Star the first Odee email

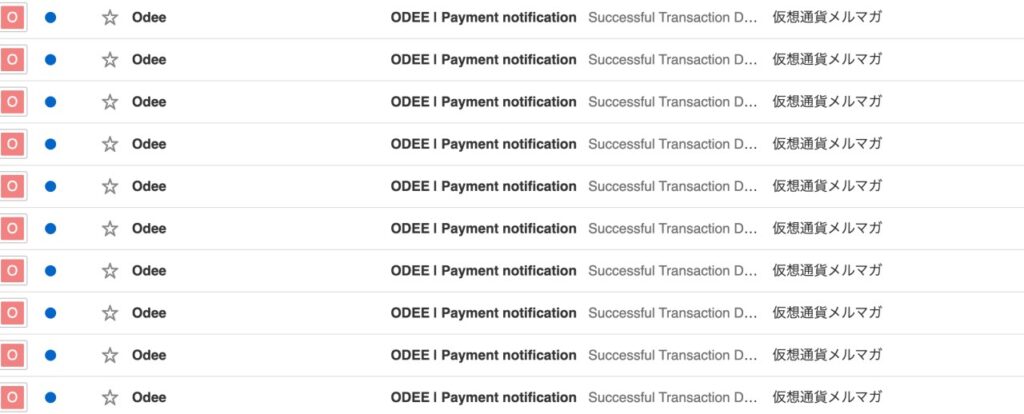click(110, 18)
